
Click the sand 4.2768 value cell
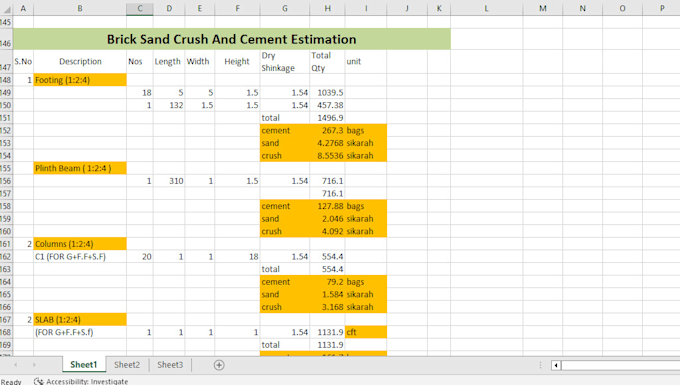(327, 143)
